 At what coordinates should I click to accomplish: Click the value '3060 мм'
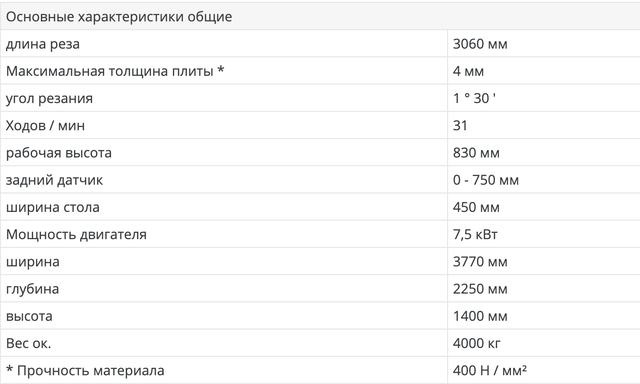[480, 44]
